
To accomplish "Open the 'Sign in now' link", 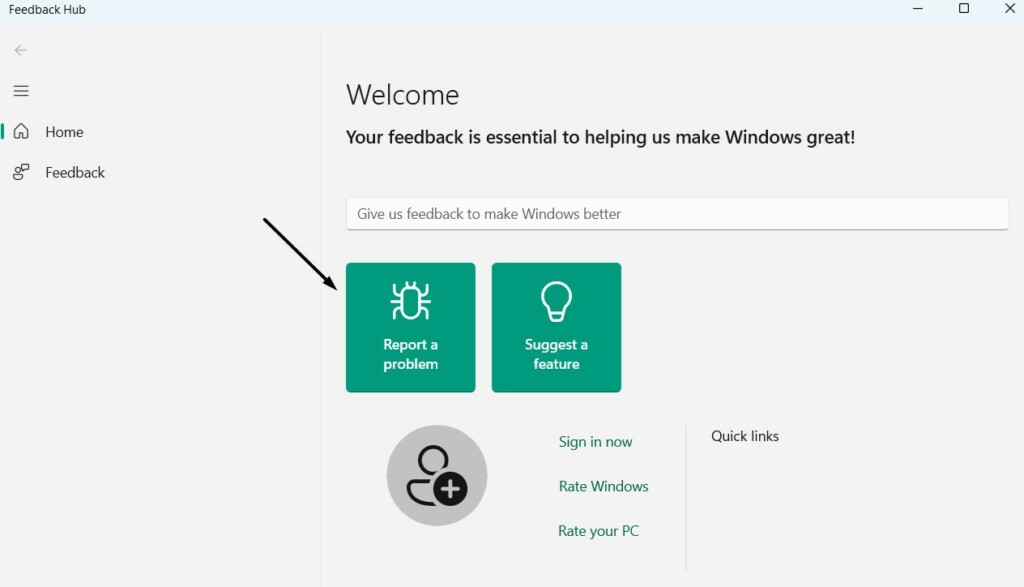I will (595, 442).
